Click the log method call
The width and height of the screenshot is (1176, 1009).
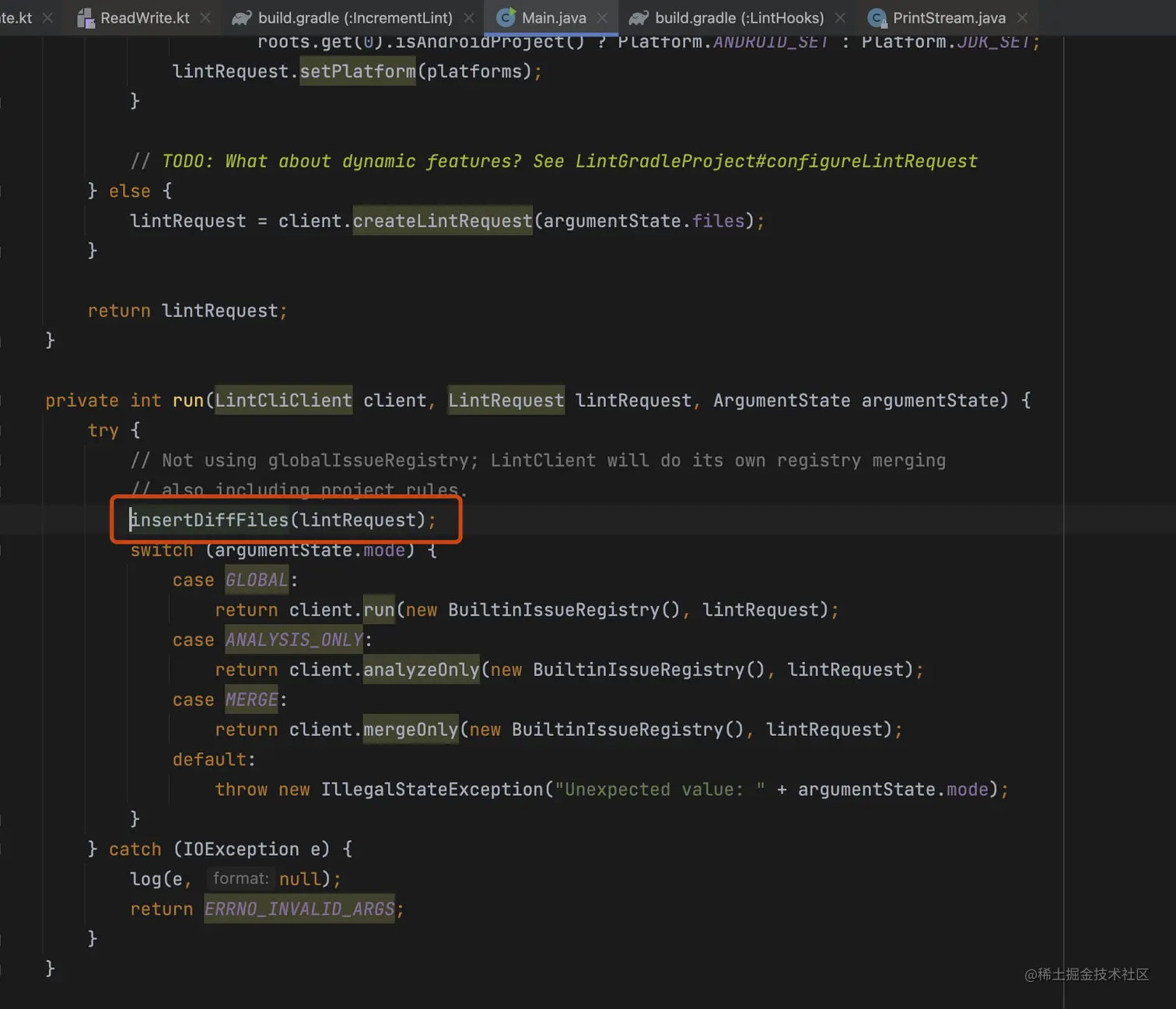(x=145, y=879)
